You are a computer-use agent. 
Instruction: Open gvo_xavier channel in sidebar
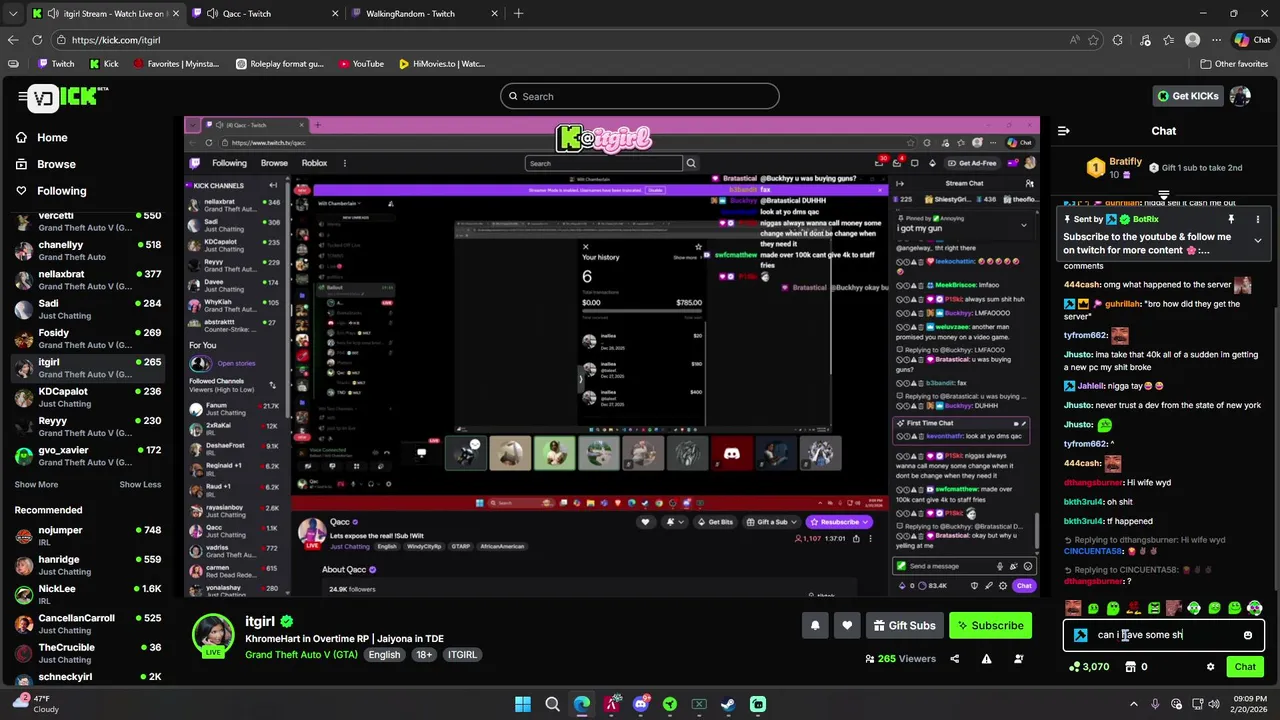coord(87,456)
